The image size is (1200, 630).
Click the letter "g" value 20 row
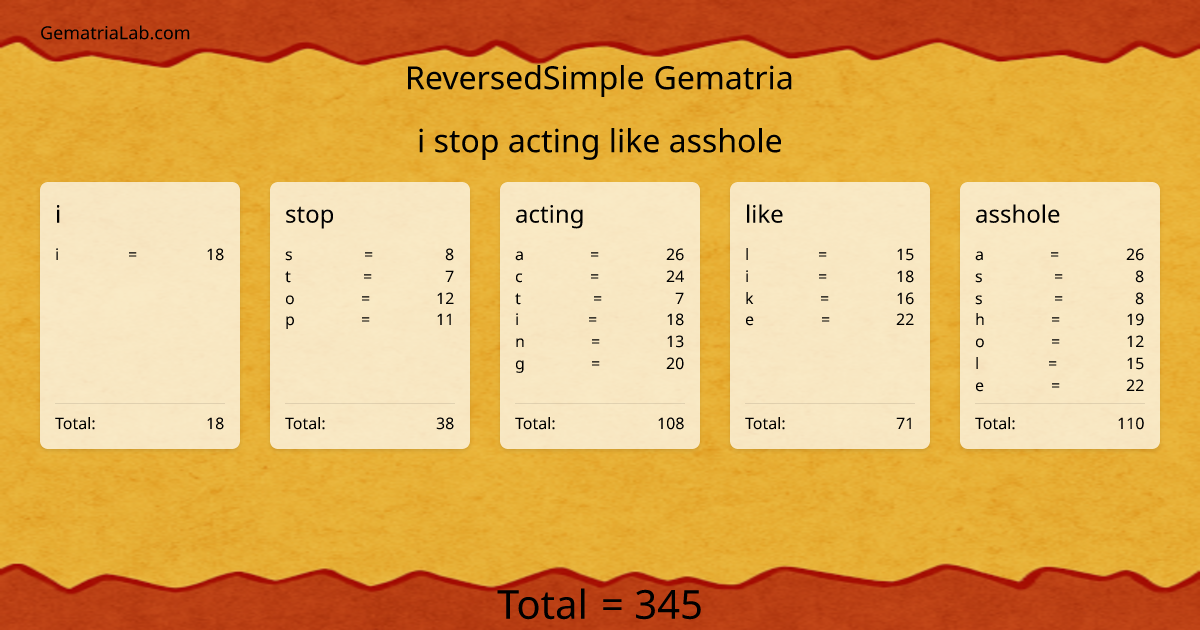(x=597, y=364)
